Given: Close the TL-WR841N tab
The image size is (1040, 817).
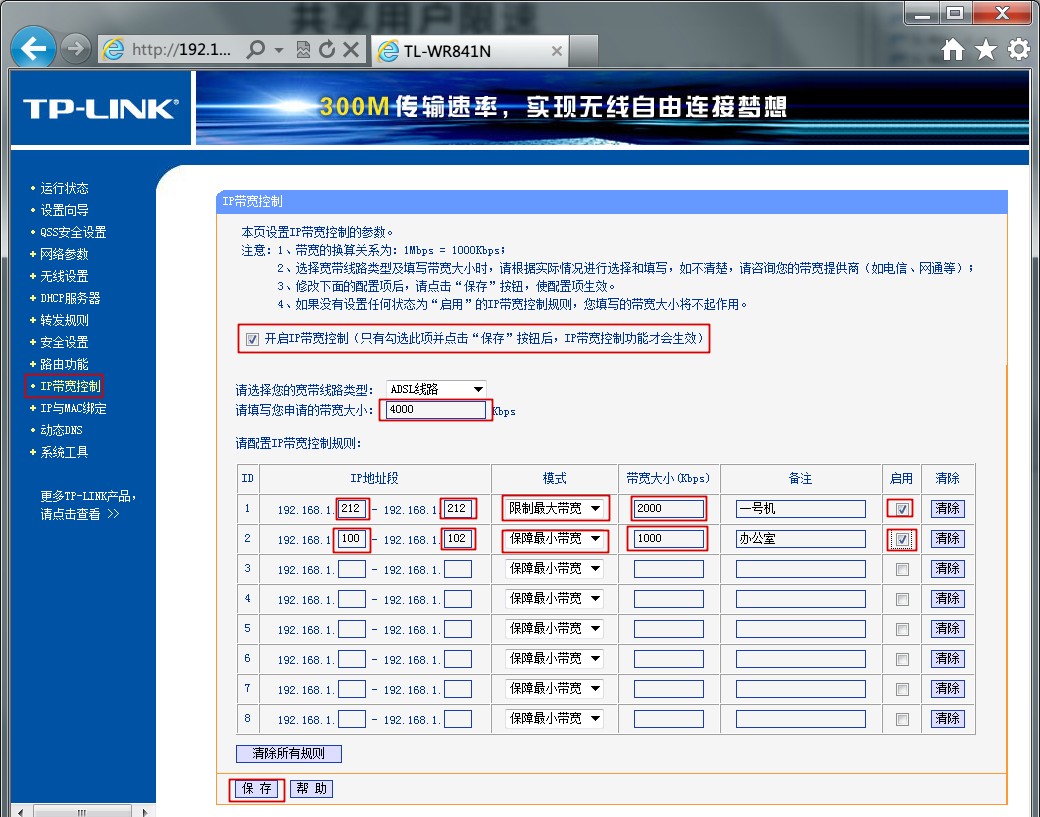Looking at the screenshot, I should click(x=557, y=51).
